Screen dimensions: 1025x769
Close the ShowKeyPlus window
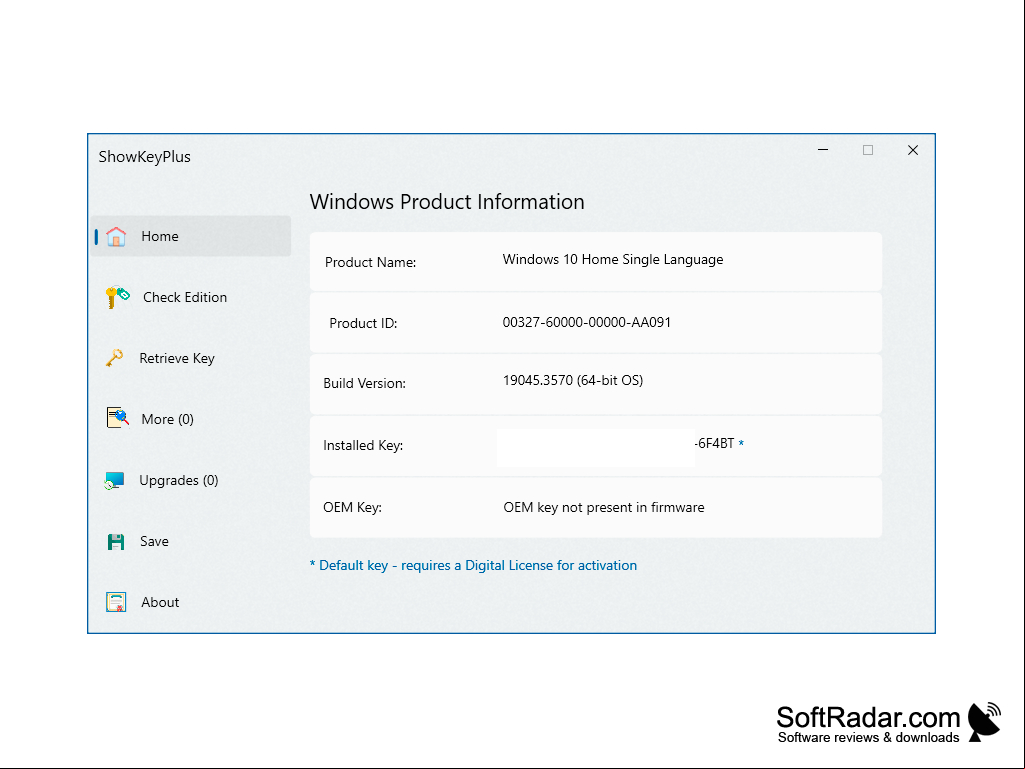(x=913, y=150)
